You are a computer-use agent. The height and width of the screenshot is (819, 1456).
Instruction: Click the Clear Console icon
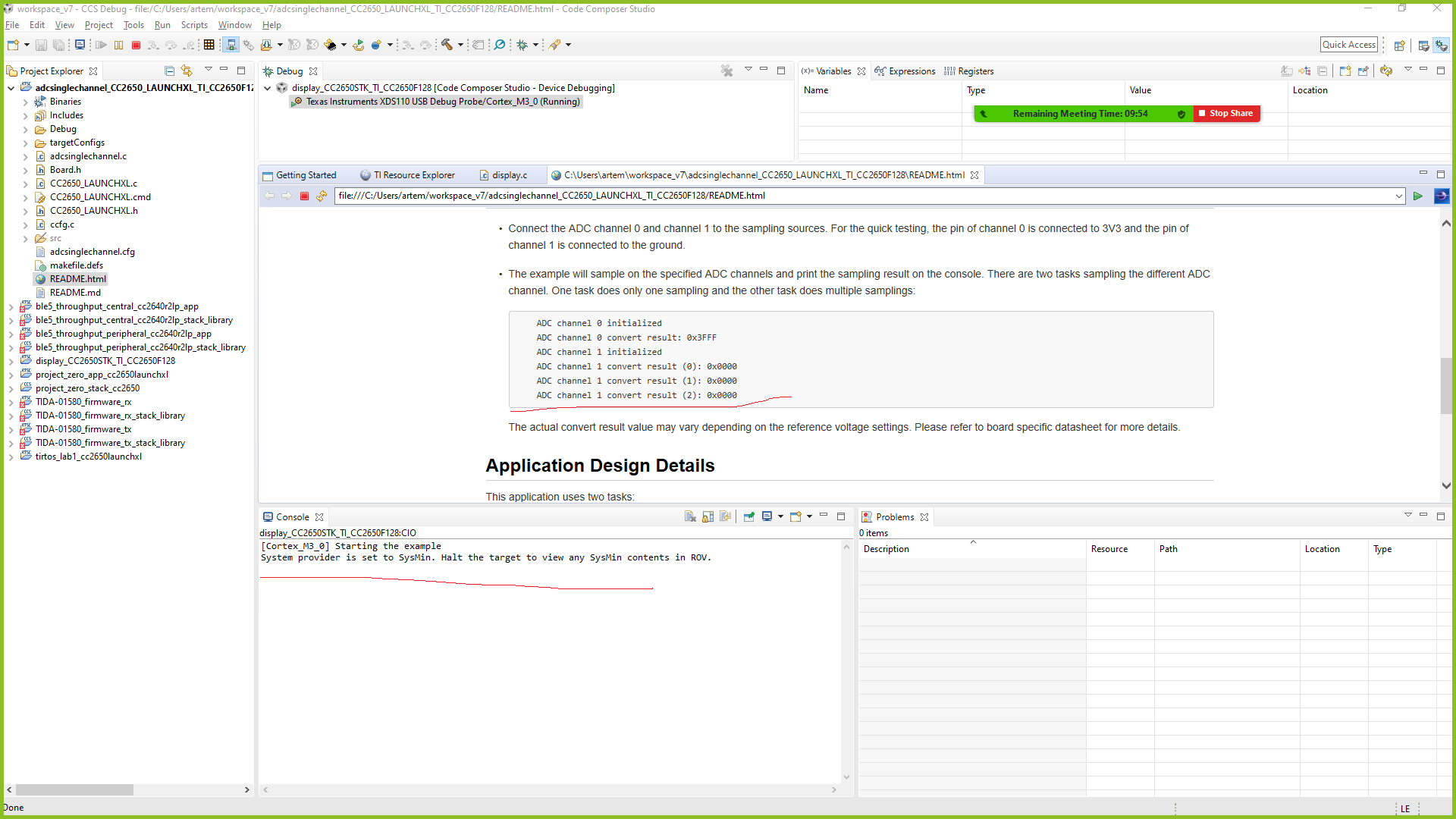click(x=690, y=517)
